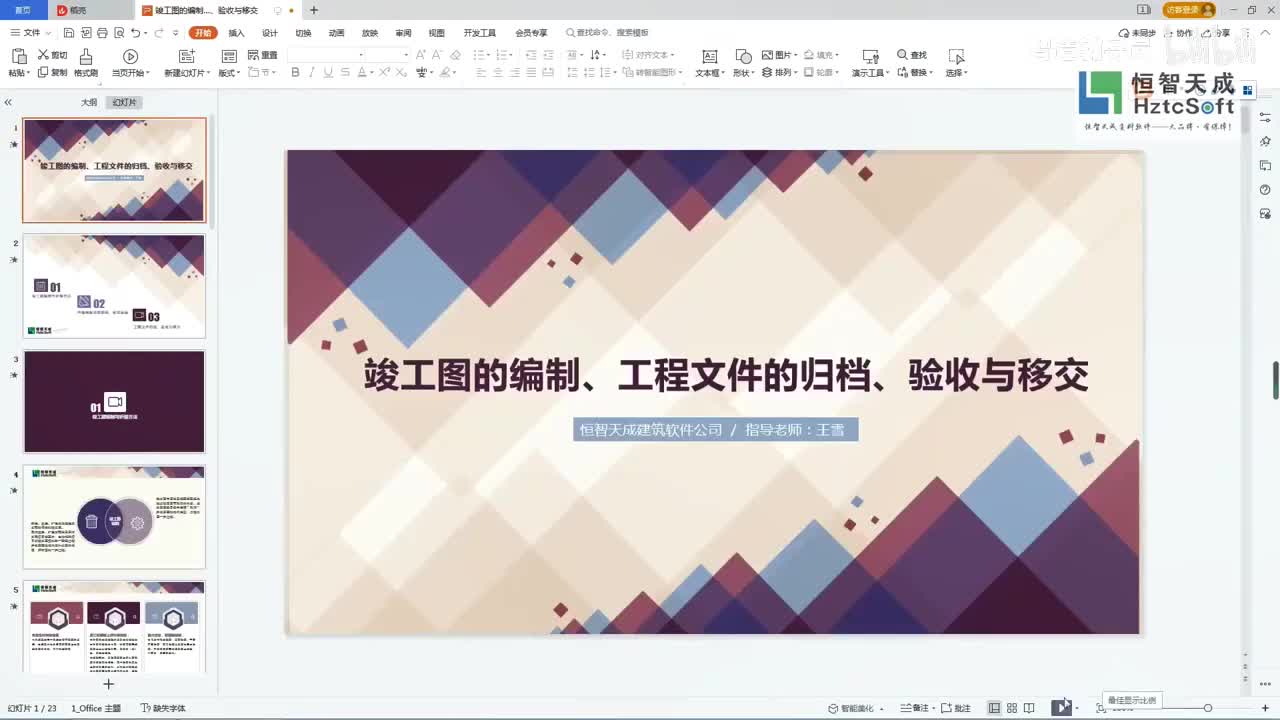Switch to reading view book icon
Image resolution: width=1280 pixels, height=720 pixels.
pyautogui.click(x=1029, y=708)
